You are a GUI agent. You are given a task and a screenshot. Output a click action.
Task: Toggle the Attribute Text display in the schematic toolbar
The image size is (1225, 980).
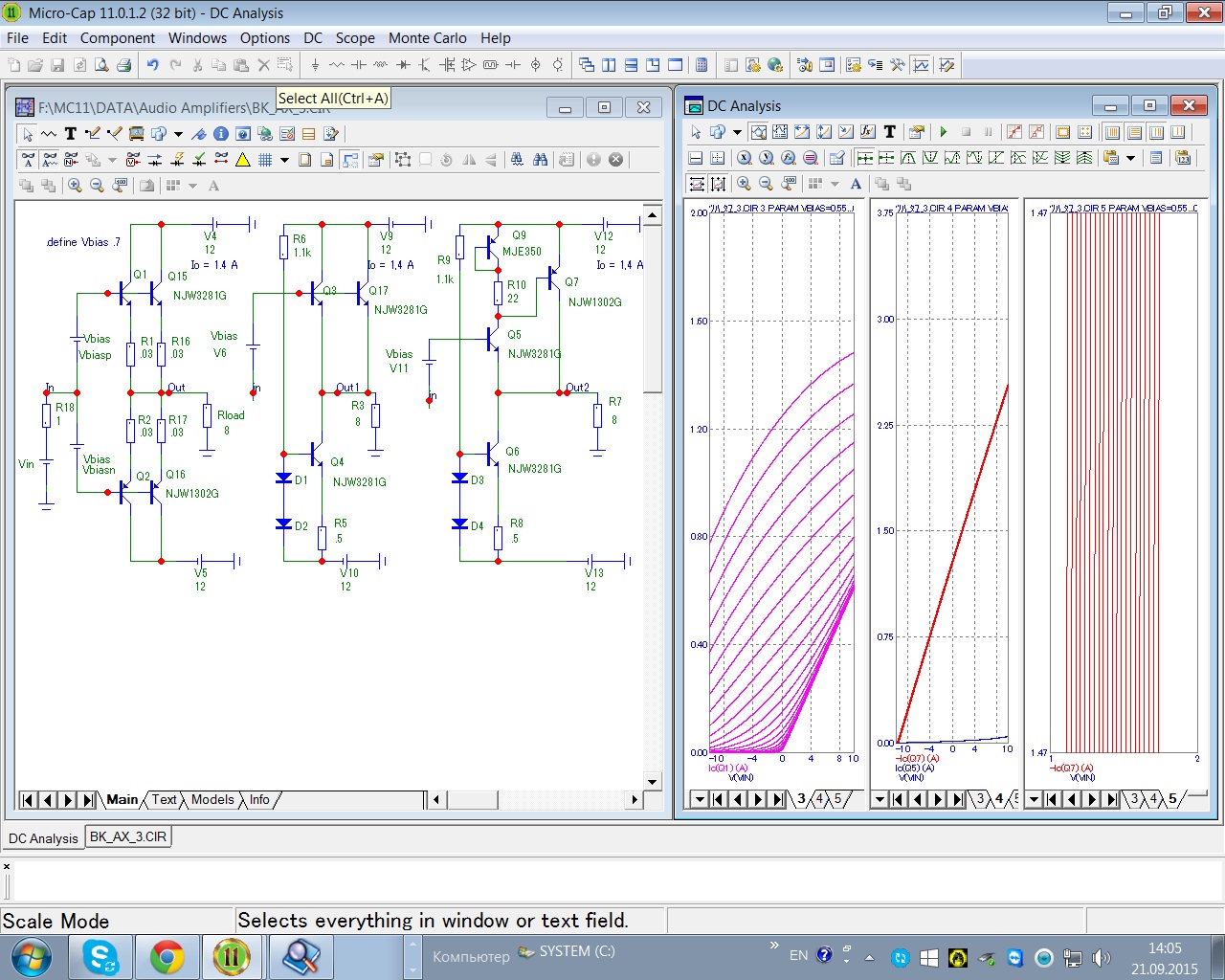[x=50, y=160]
